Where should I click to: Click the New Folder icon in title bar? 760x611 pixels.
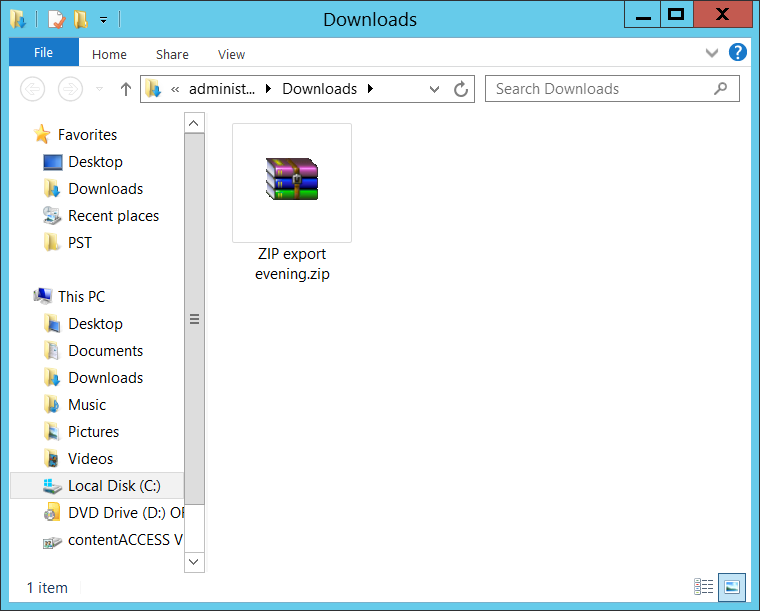click(x=80, y=19)
